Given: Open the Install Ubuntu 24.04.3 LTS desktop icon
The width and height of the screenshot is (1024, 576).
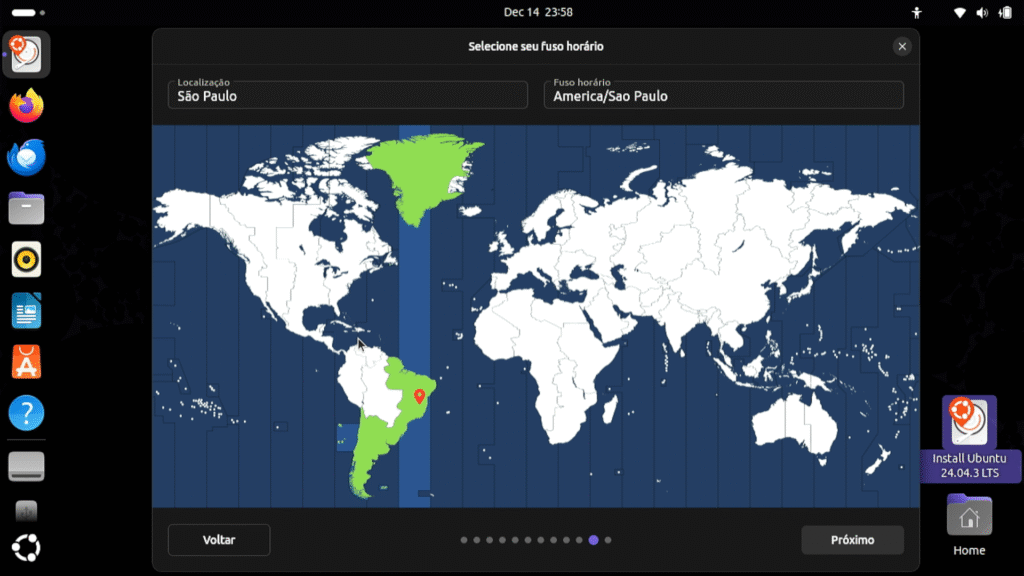Looking at the screenshot, I should click(x=967, y=424).
